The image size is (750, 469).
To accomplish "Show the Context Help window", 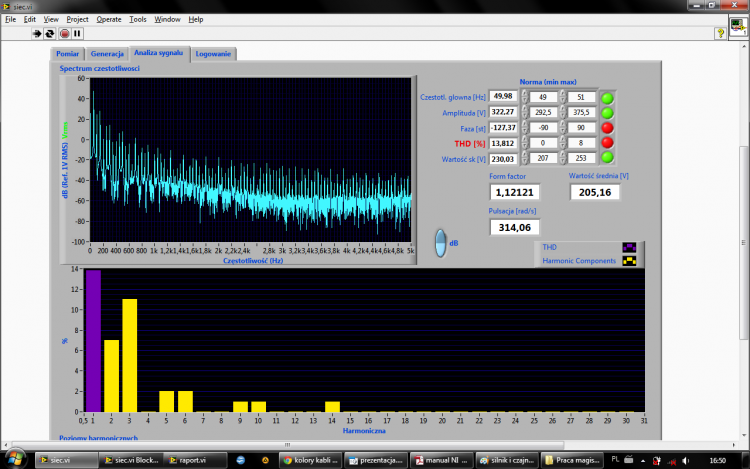I will [720, 33].
